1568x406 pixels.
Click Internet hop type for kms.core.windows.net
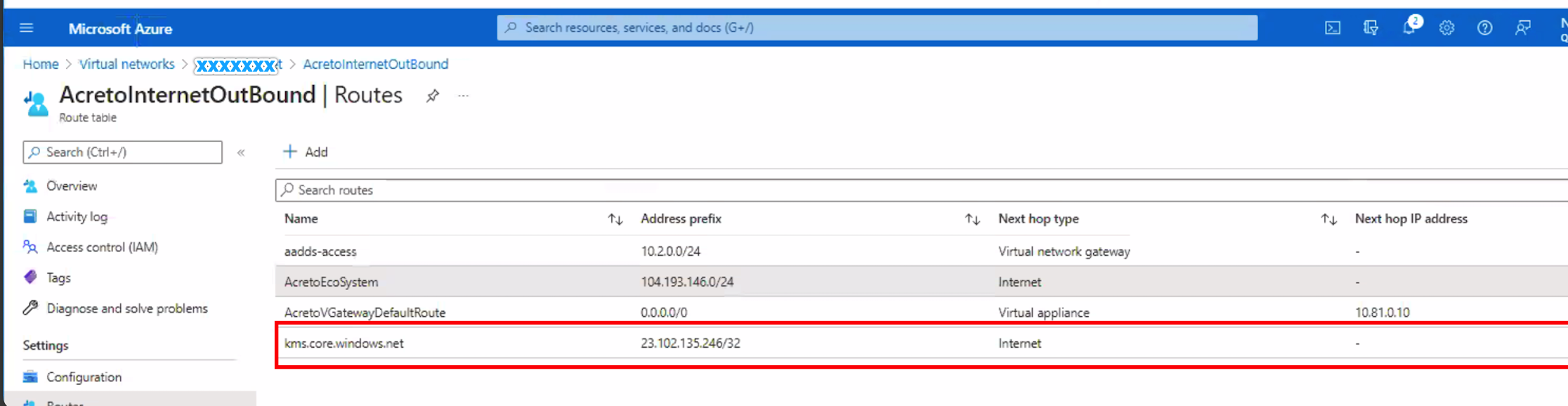click(1020, 343)
